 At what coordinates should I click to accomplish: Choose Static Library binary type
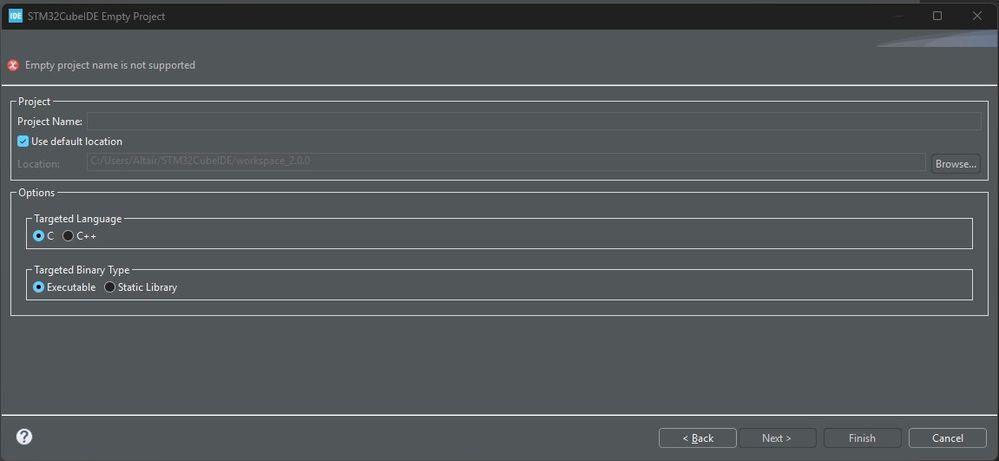[x=110, y=287]
